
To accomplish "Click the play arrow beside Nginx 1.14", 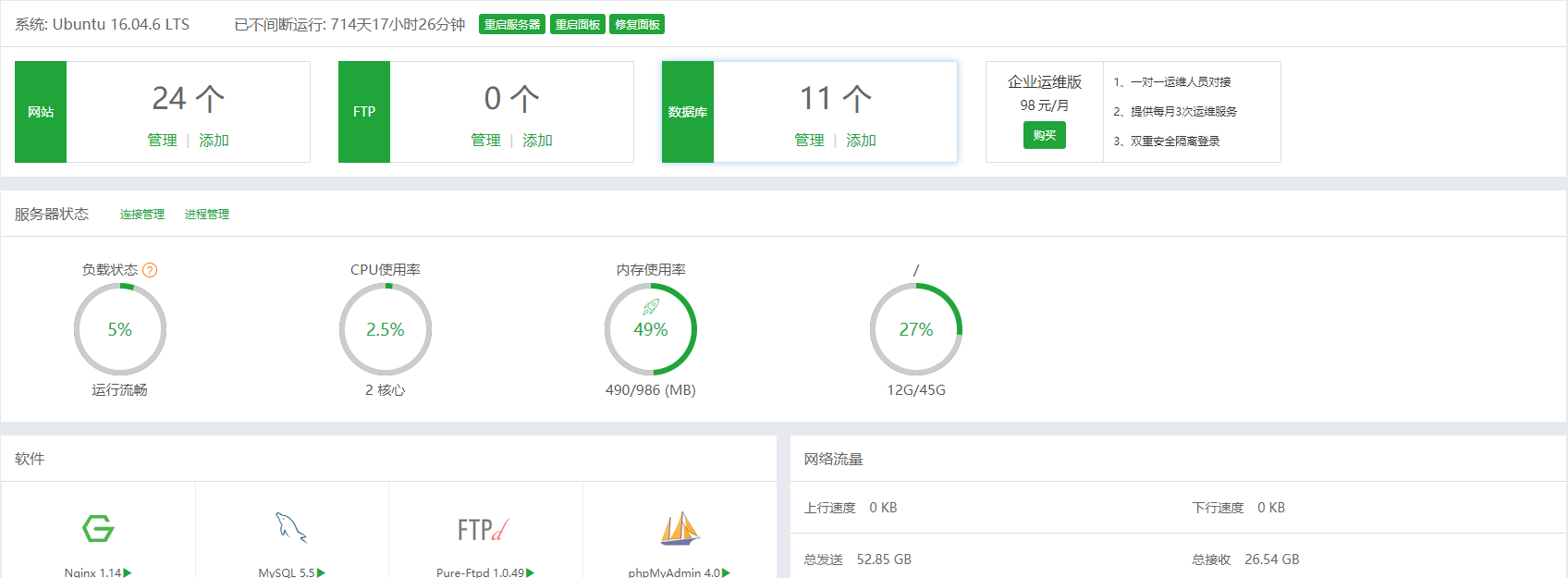I will tap(127, 572).
